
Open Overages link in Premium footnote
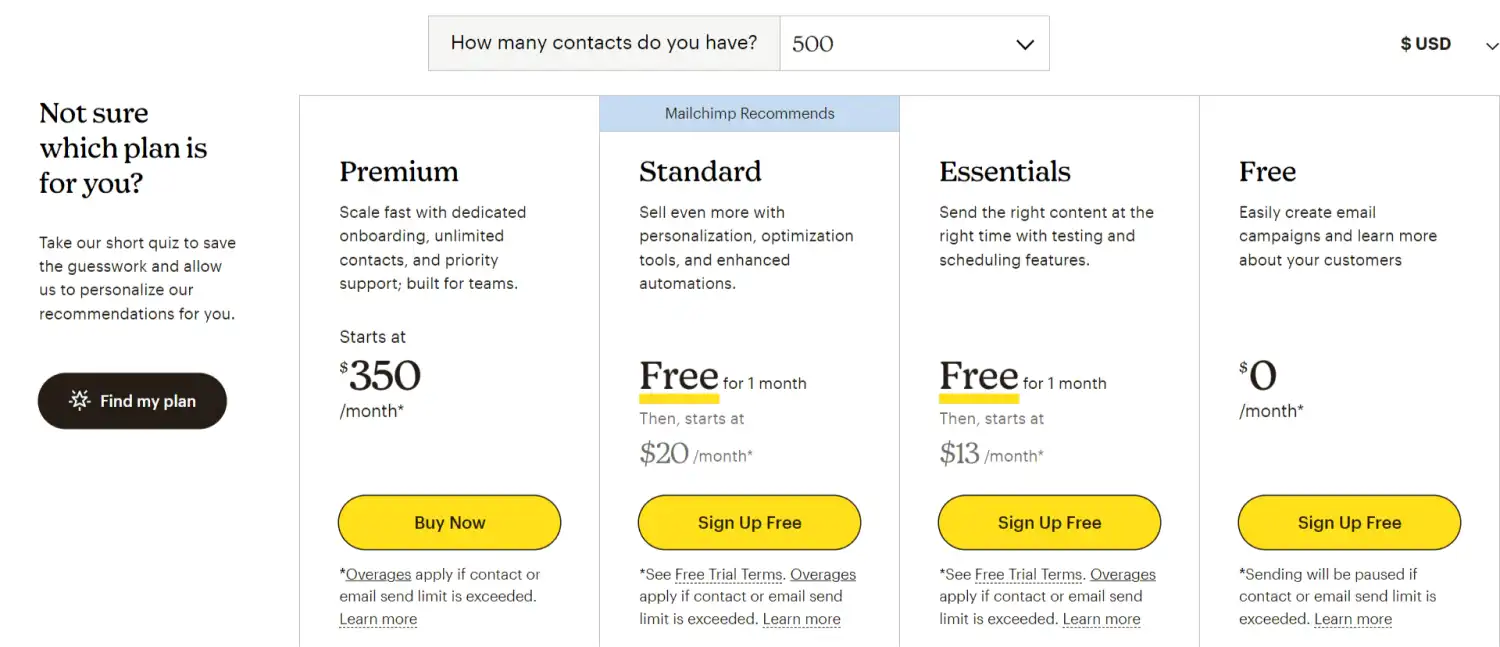(378, 575)
